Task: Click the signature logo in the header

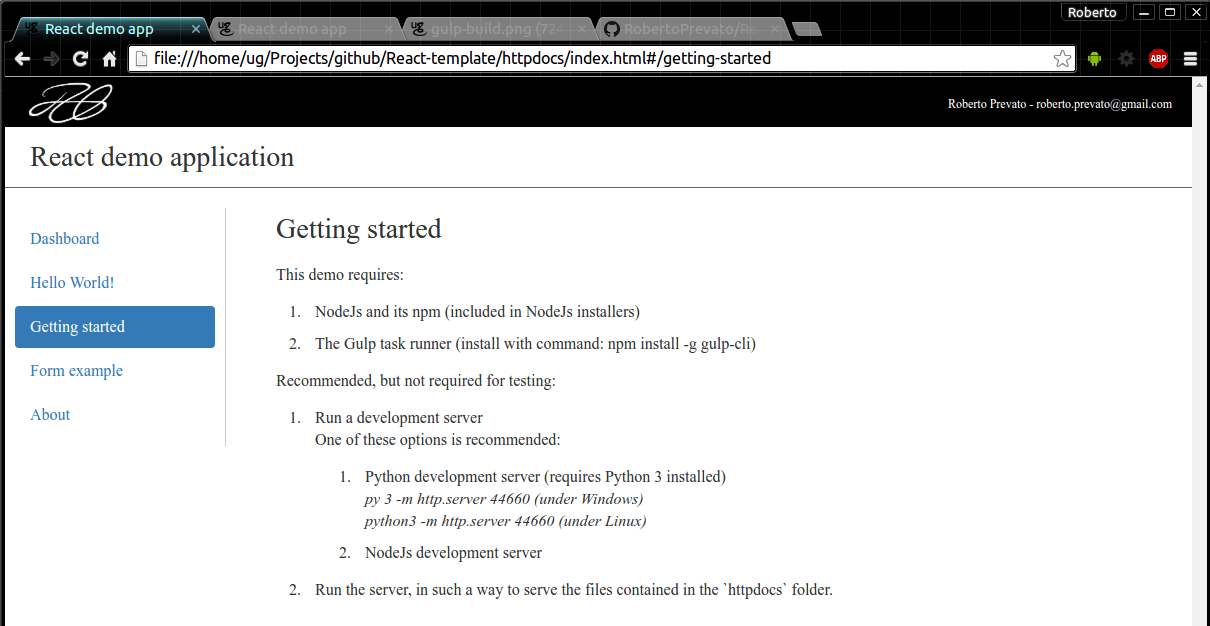Action: pyautogui.click(x=70, y=103)
